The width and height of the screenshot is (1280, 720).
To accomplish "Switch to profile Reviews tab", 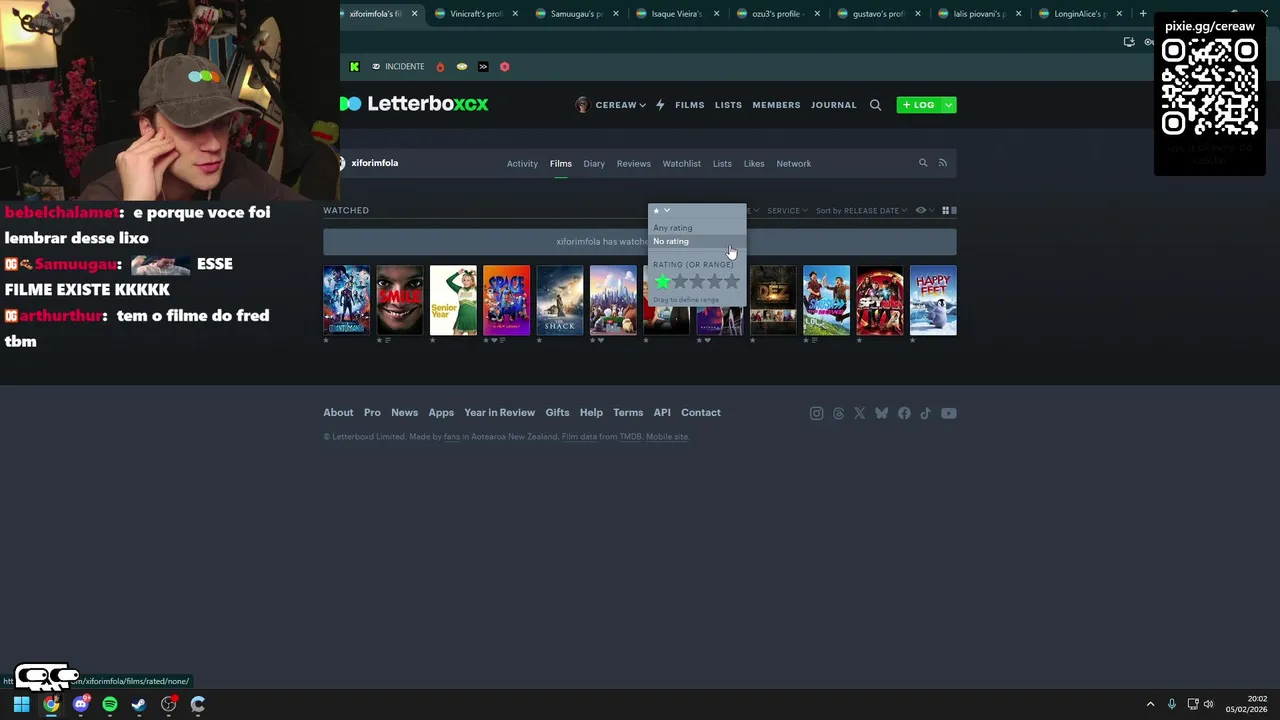I will pyautogui.click(x=633, y=164).
